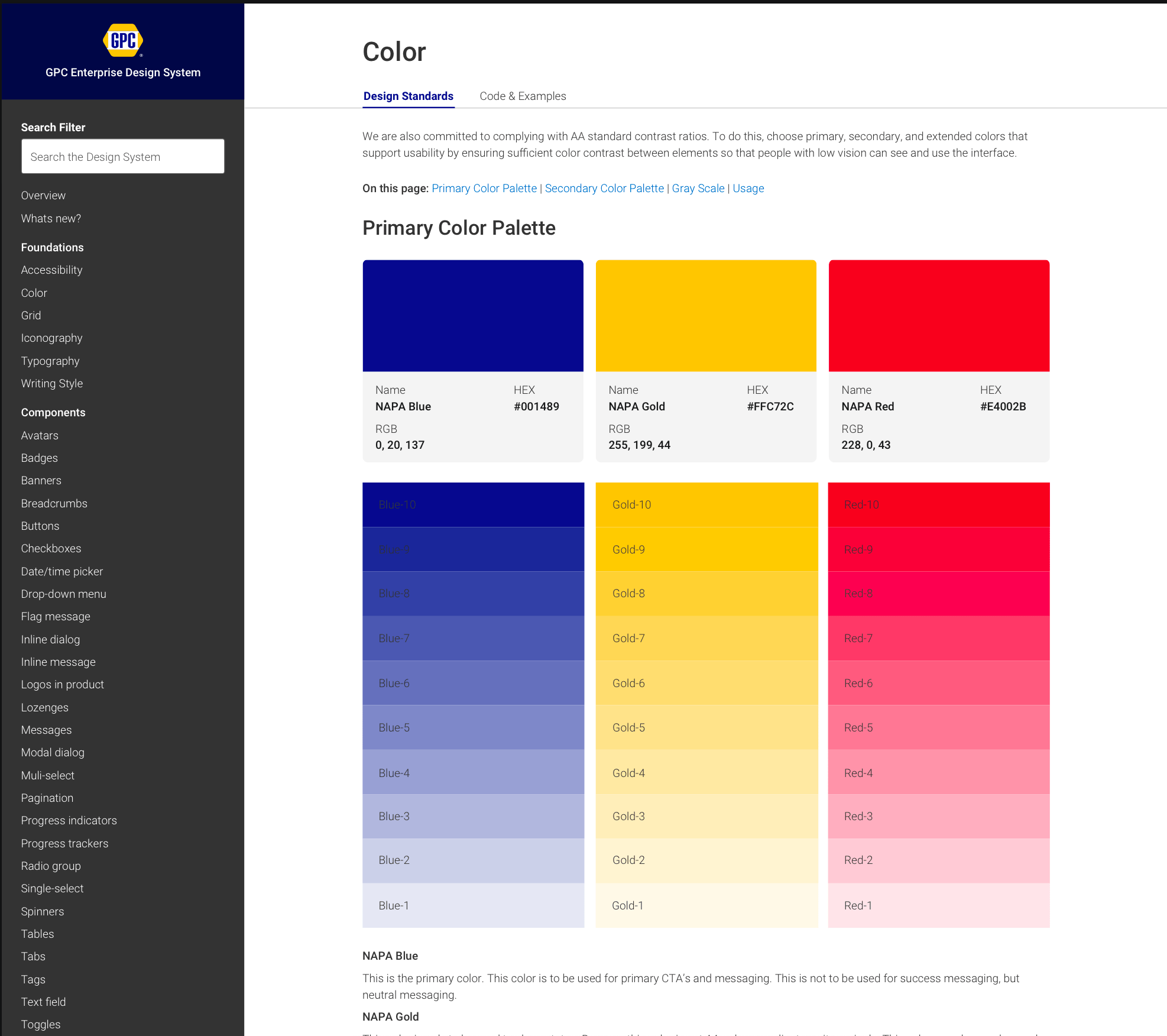The height and width of the screenshot is (1036, 1167).
Task: Open the Text field page
Action: pyautogui.click(x=43, y=1002)
